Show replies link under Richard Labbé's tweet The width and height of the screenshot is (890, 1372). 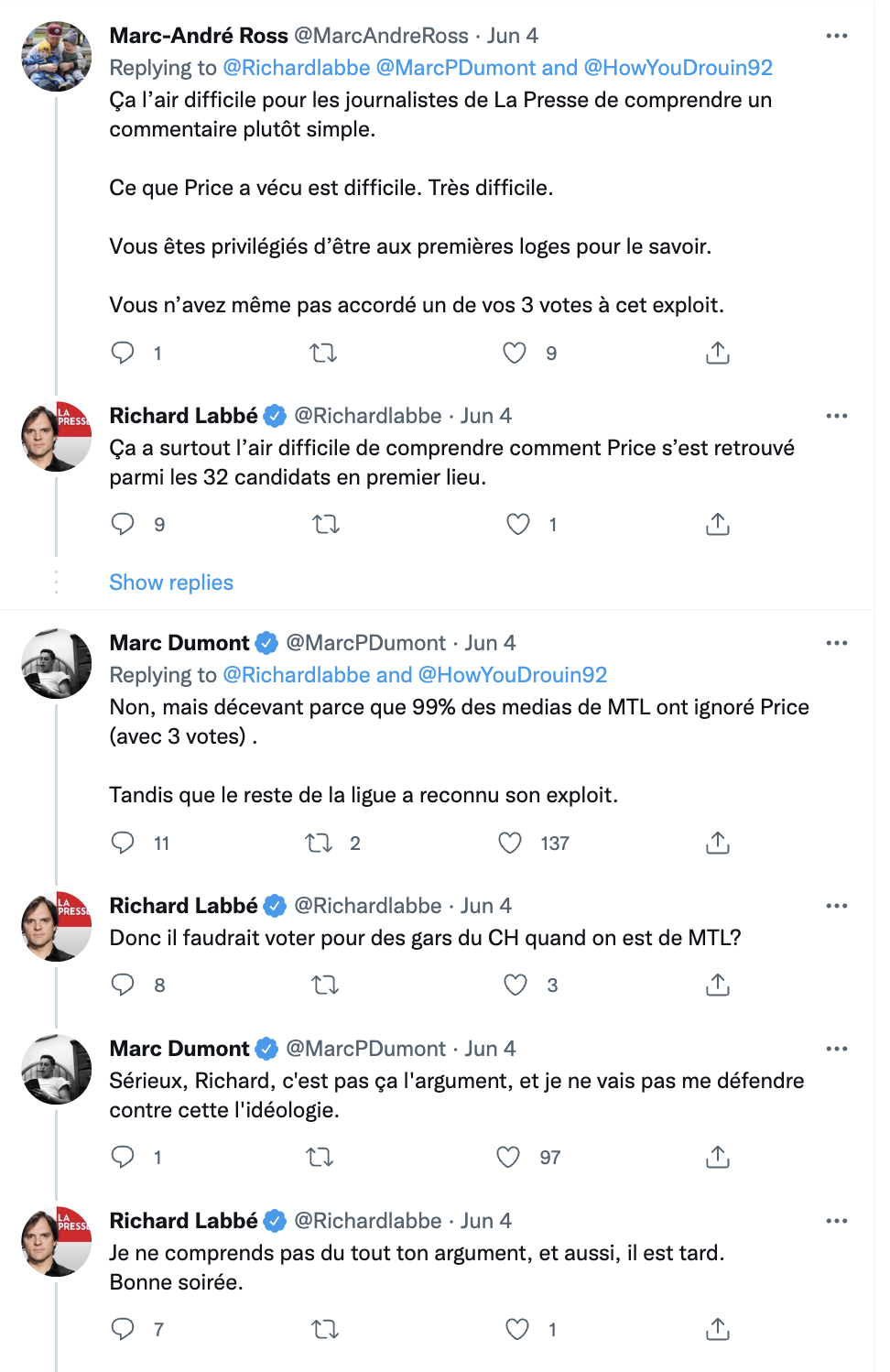point(171,583)
